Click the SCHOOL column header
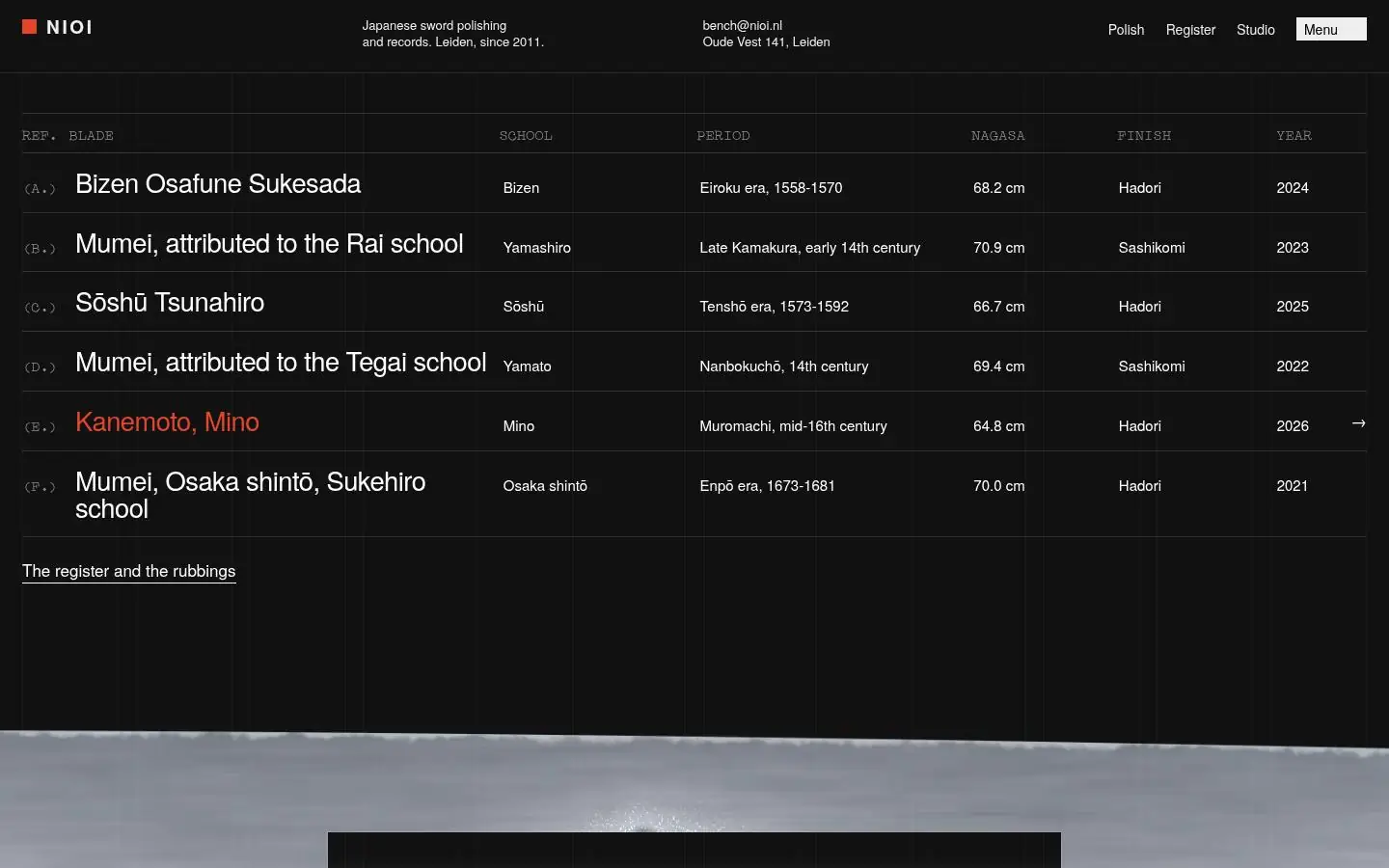Image resolution: width=1389 pixels, height=868 pixels. tap(526, 136)
